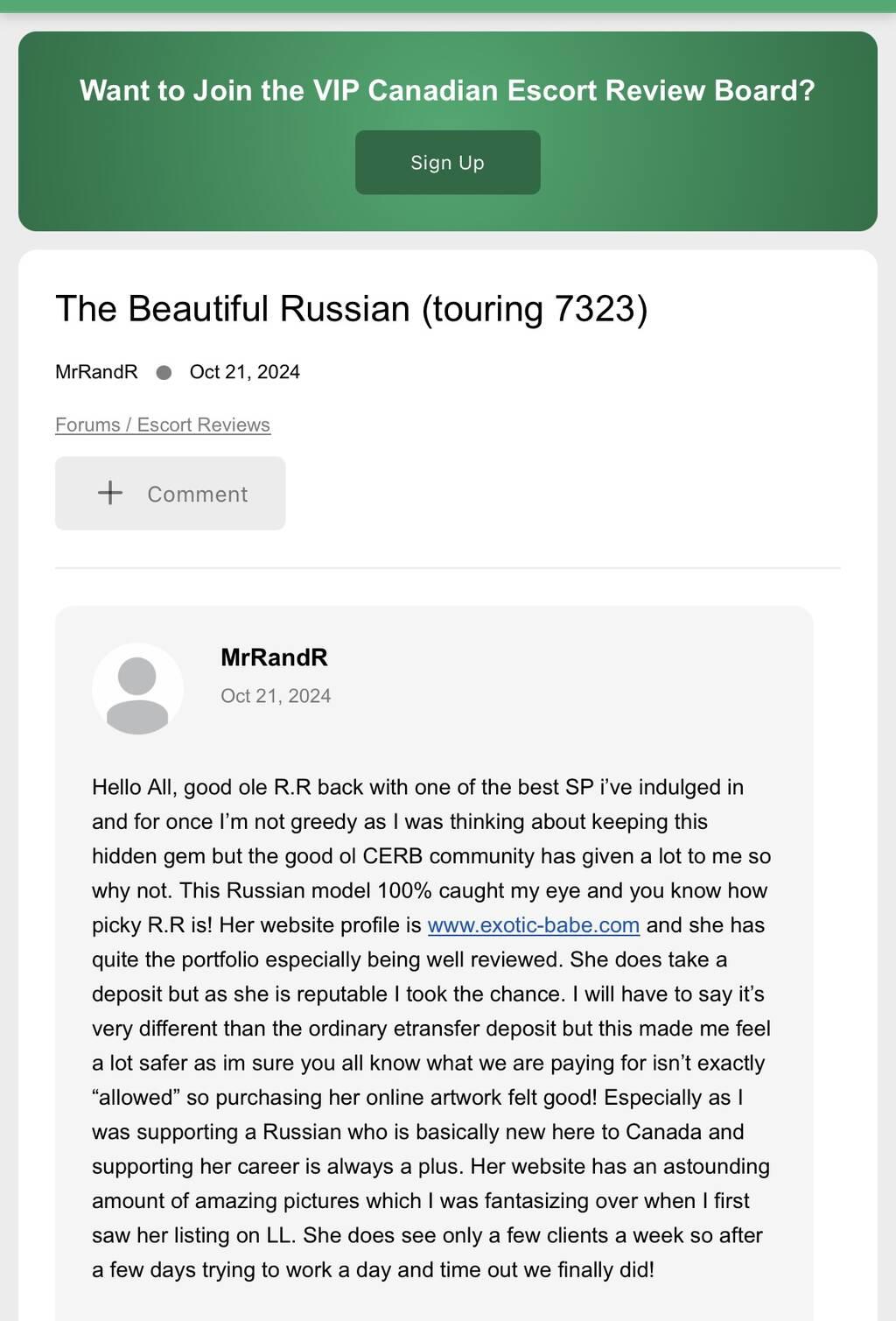Click the Sign Up button
The image size is (896, 1321).
[447, 163]
